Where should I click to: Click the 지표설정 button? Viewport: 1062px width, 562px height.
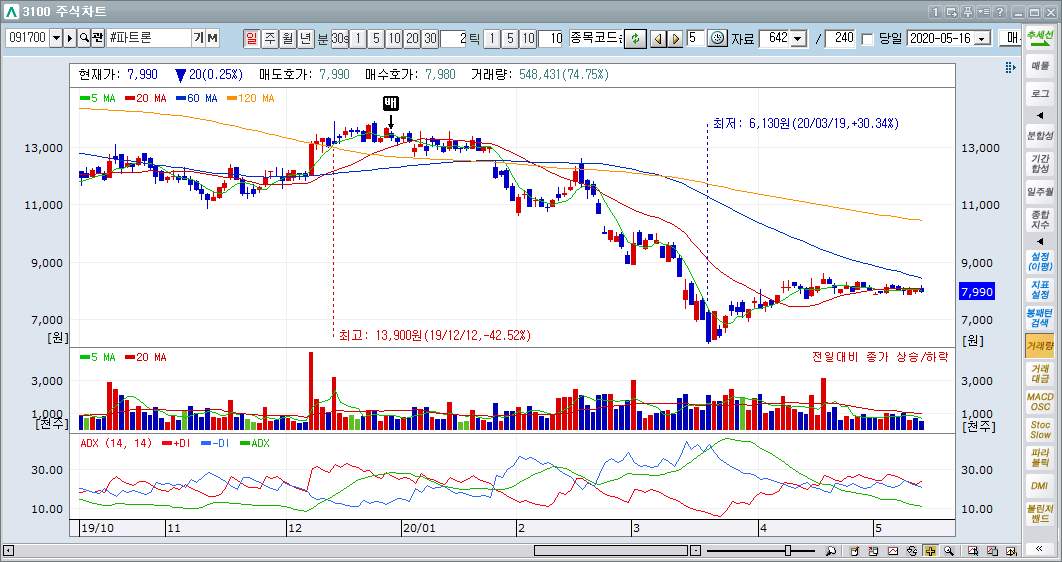coord(1040,289)
